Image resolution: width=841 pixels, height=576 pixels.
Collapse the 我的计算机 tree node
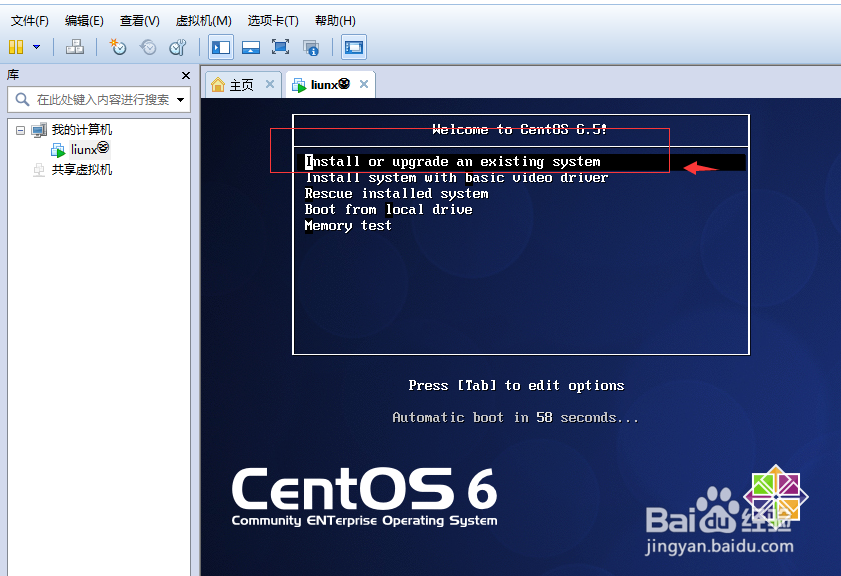20,130
